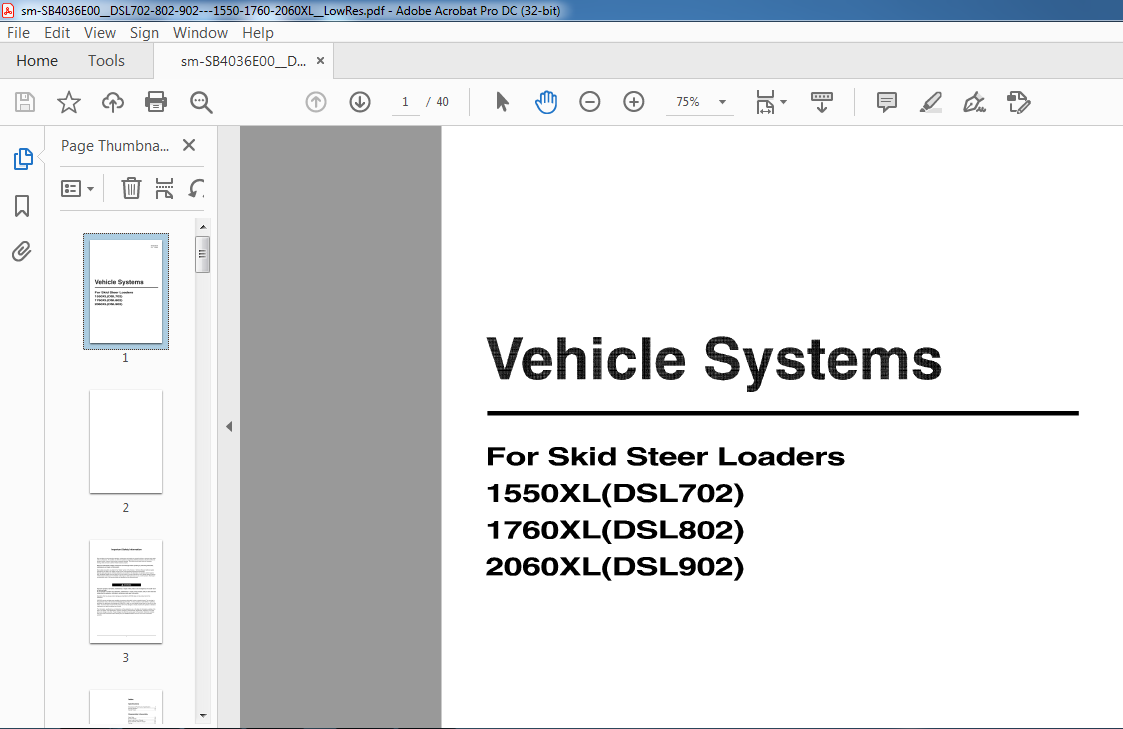Click the stamp tool icon

(1018, 102)
